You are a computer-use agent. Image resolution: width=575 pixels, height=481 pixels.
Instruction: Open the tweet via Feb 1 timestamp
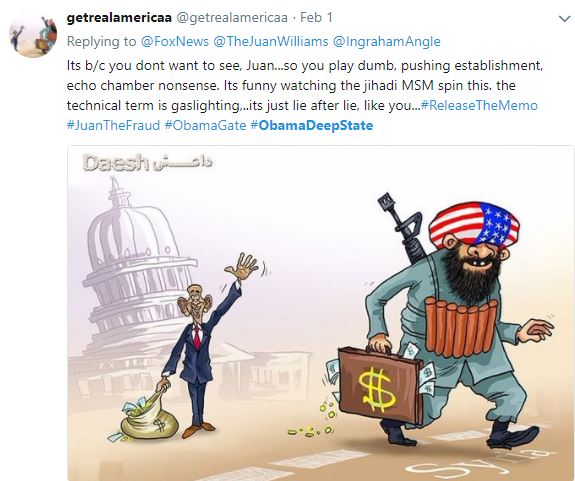click(316, 18)
